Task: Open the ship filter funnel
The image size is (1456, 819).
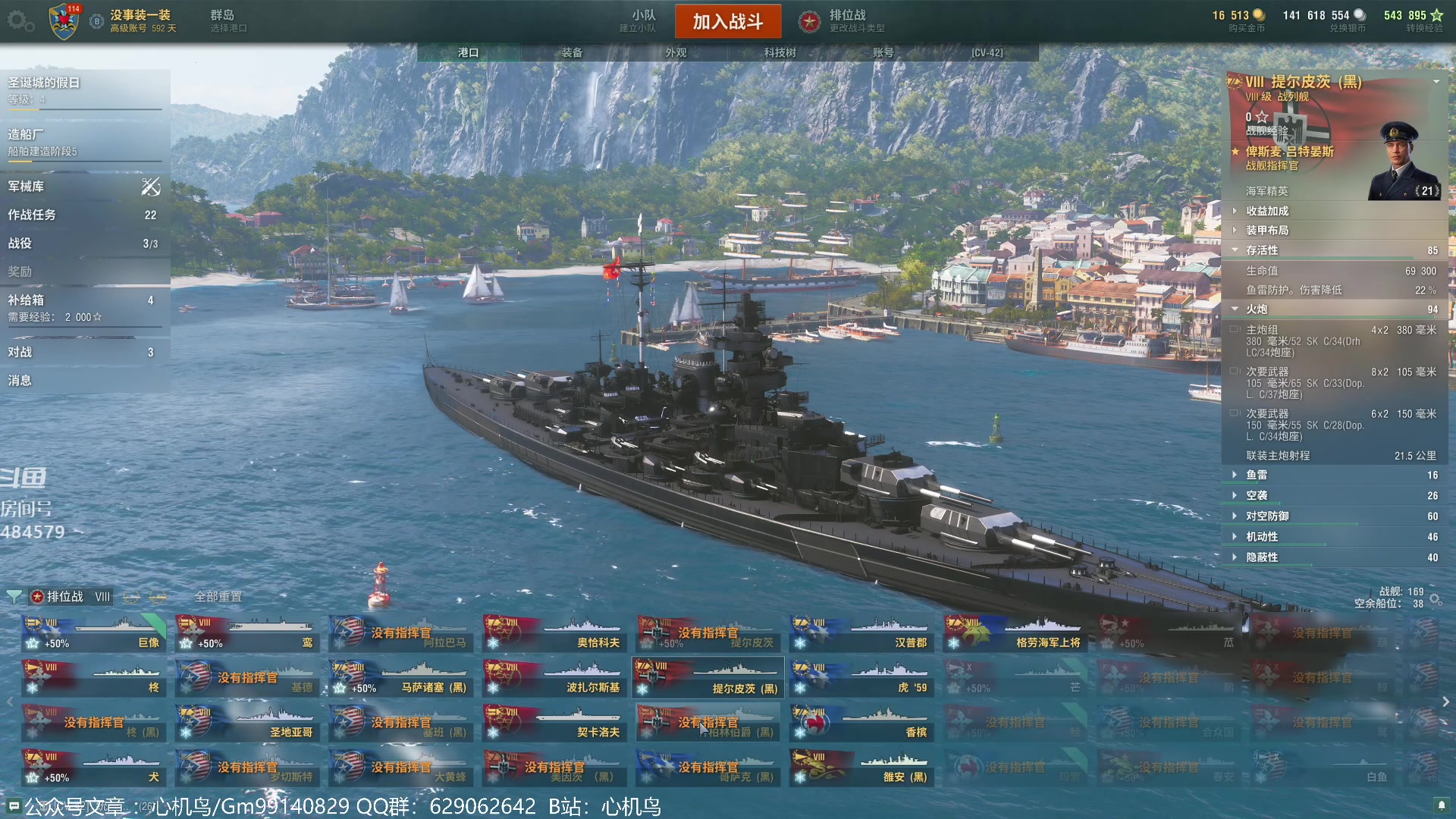Action: coord(14,597)
